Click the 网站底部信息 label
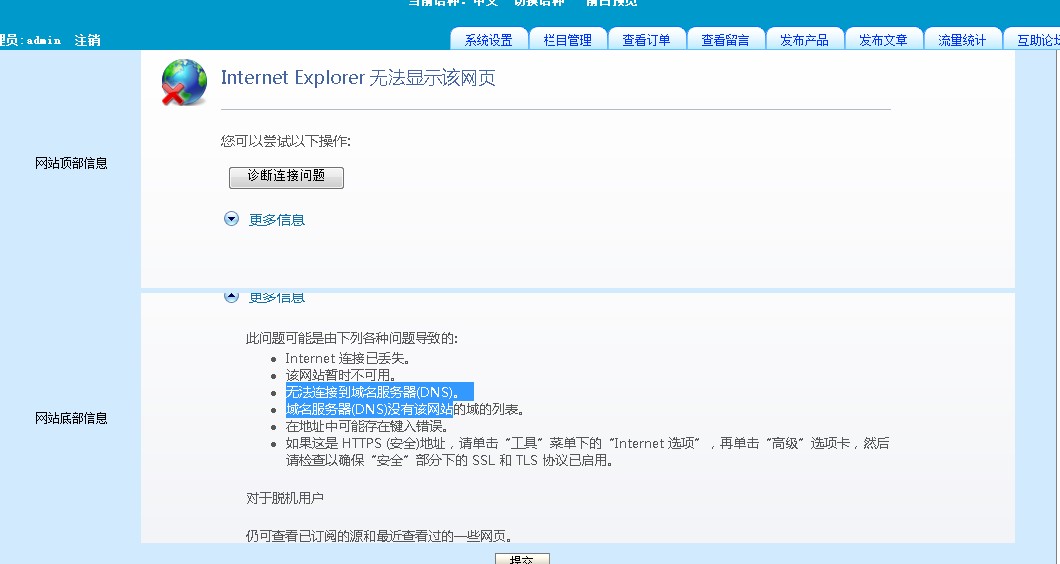Viewport: 1060px width, 564px height. 71,418
